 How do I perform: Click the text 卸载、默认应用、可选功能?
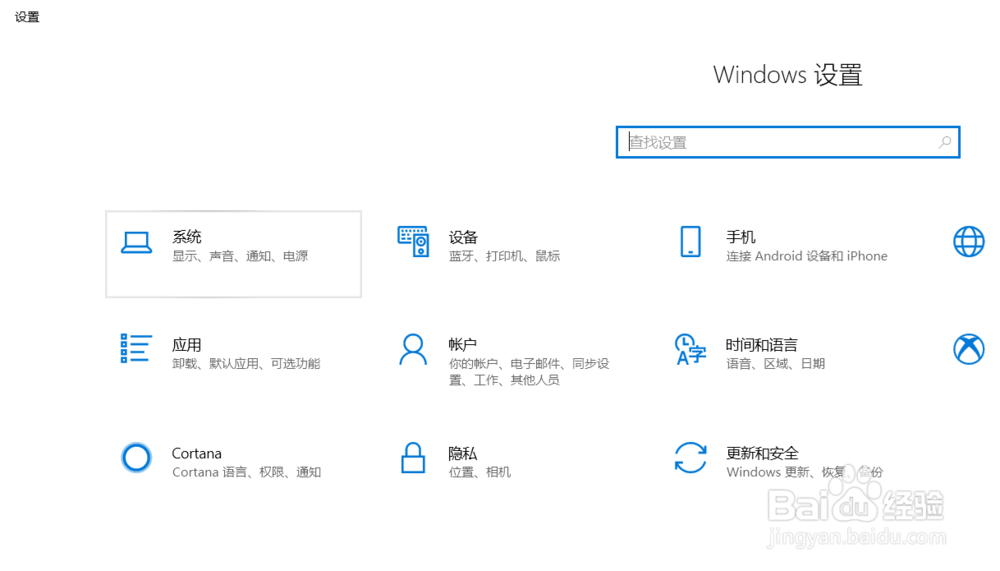[x=246, y=364]
